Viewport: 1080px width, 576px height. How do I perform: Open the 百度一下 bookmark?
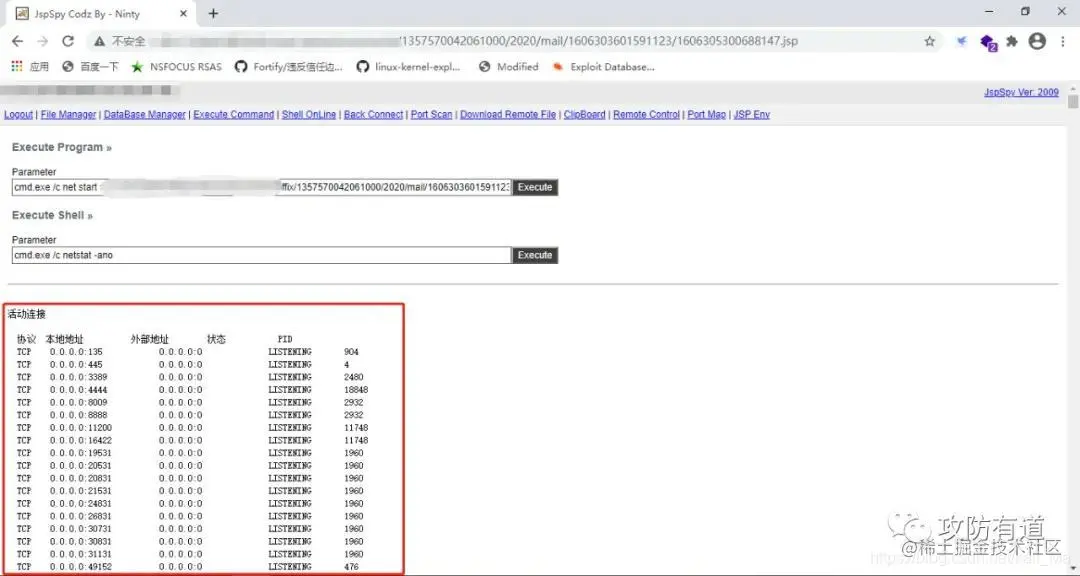click(x=90, y=67)
